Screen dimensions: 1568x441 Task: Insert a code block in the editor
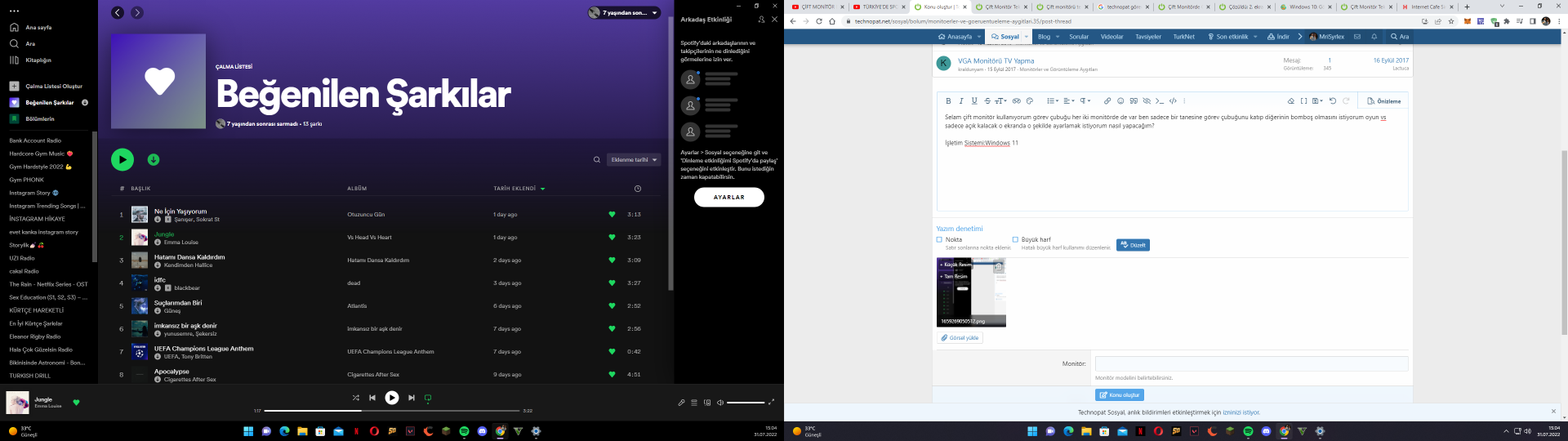(1173, 101)
